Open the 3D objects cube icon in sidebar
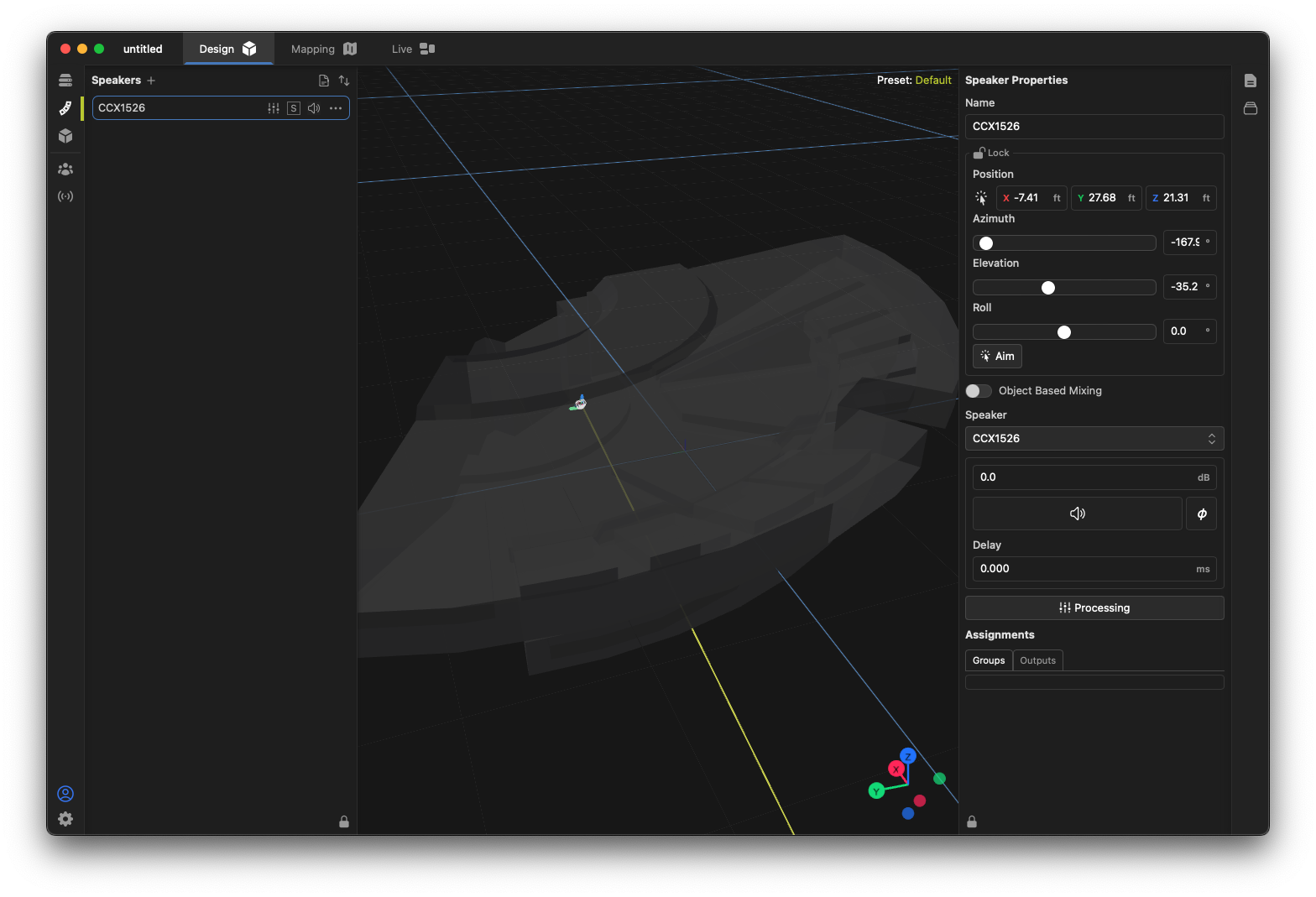The width and height of the screenshot is (1316, 897). point(65,136)
